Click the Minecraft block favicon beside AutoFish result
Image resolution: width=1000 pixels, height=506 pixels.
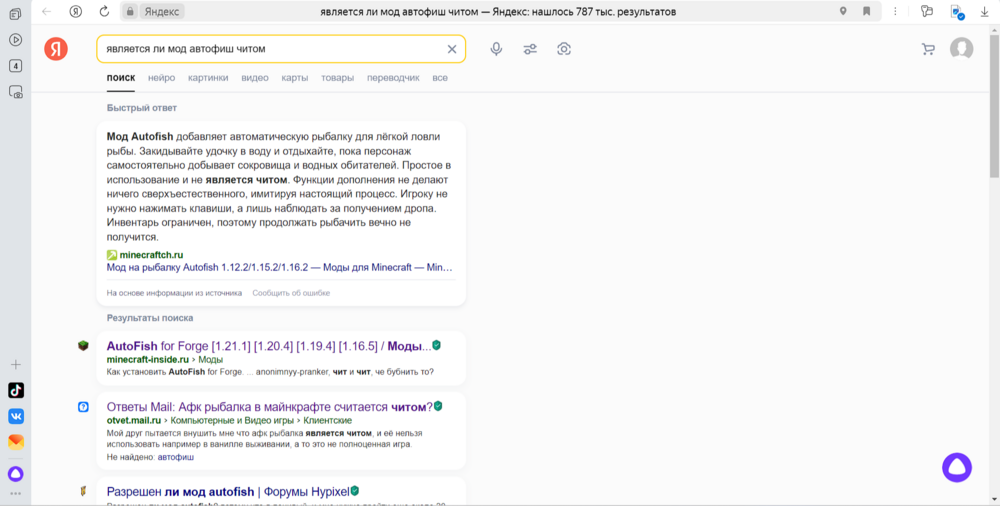pyautogui.click(x=83, y=346)
